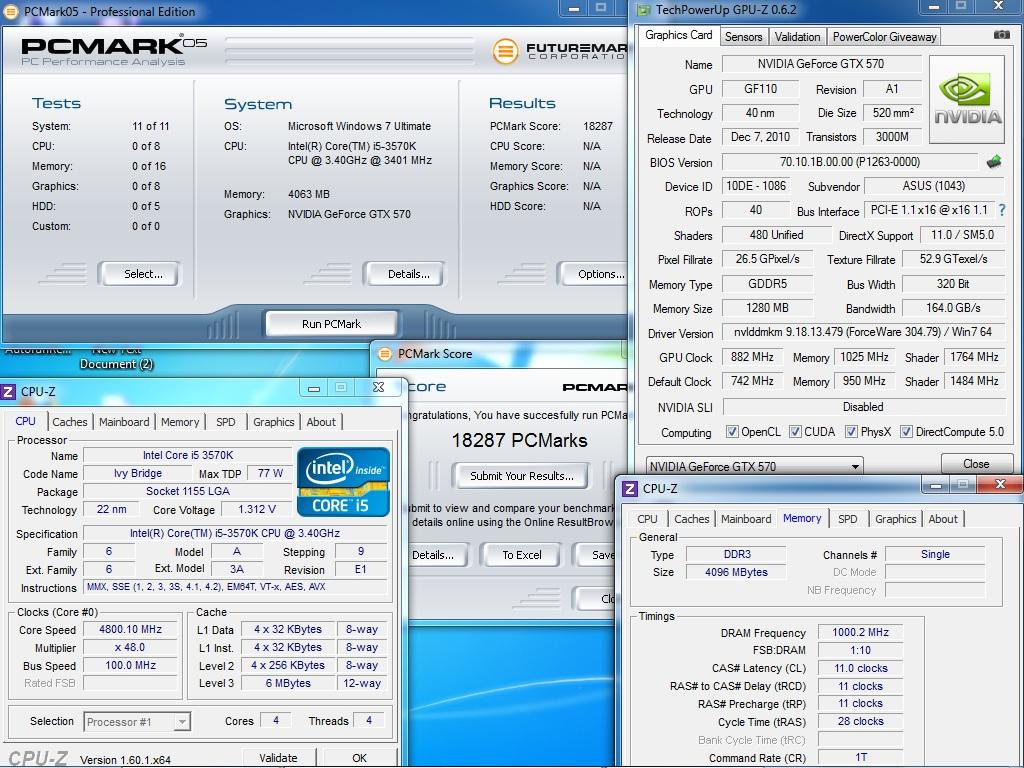Viewport: 1024px width, 768px height.
Task: Click the Memory Size value 1280 MB
Action: (x=767, y=308)
